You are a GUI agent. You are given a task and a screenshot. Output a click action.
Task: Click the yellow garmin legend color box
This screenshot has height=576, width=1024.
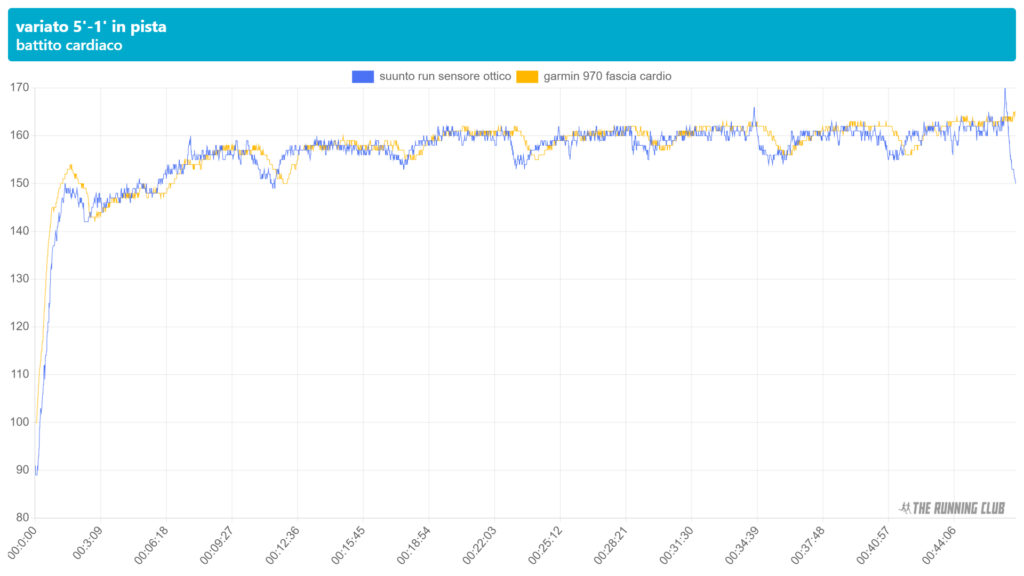pyautogui.click(x=527, y=76)
